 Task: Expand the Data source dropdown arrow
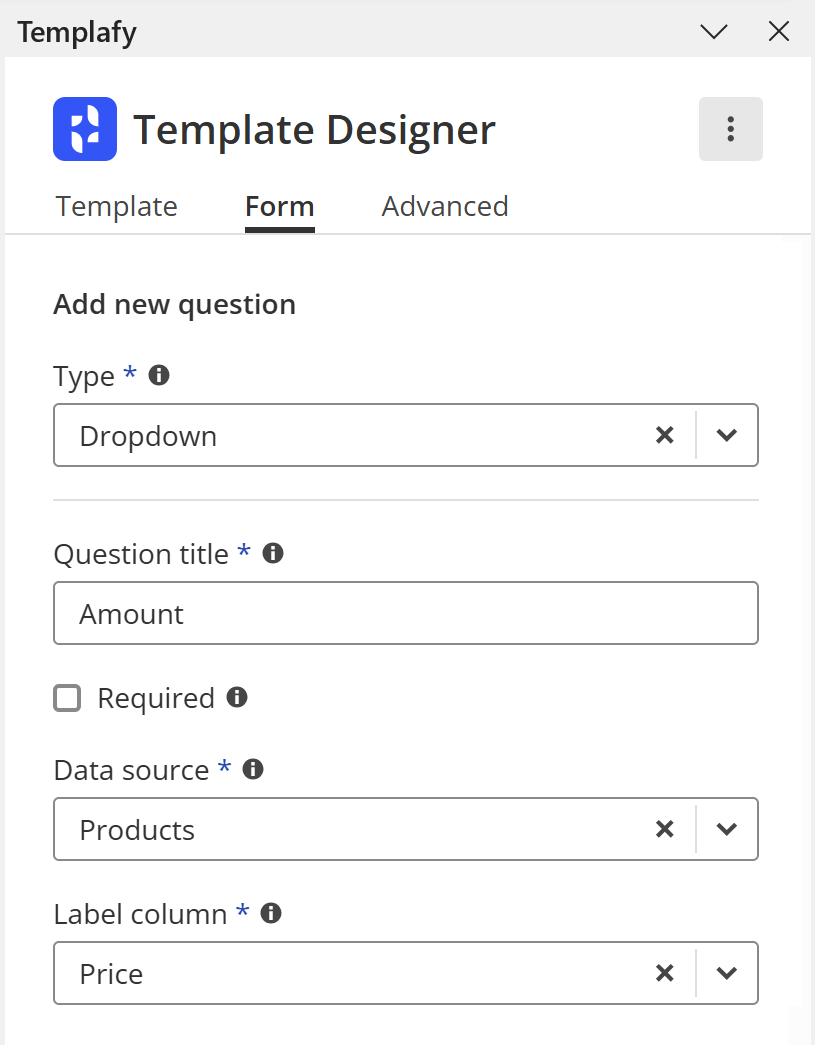coord(727,829)
